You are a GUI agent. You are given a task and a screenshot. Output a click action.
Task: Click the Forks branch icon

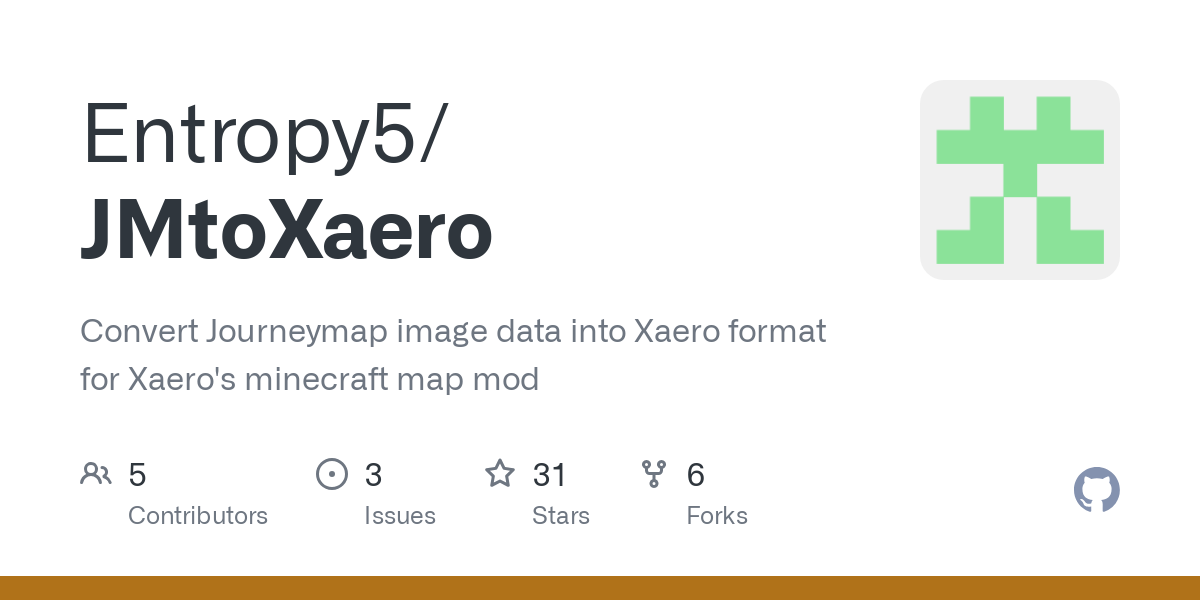point(654,474)
